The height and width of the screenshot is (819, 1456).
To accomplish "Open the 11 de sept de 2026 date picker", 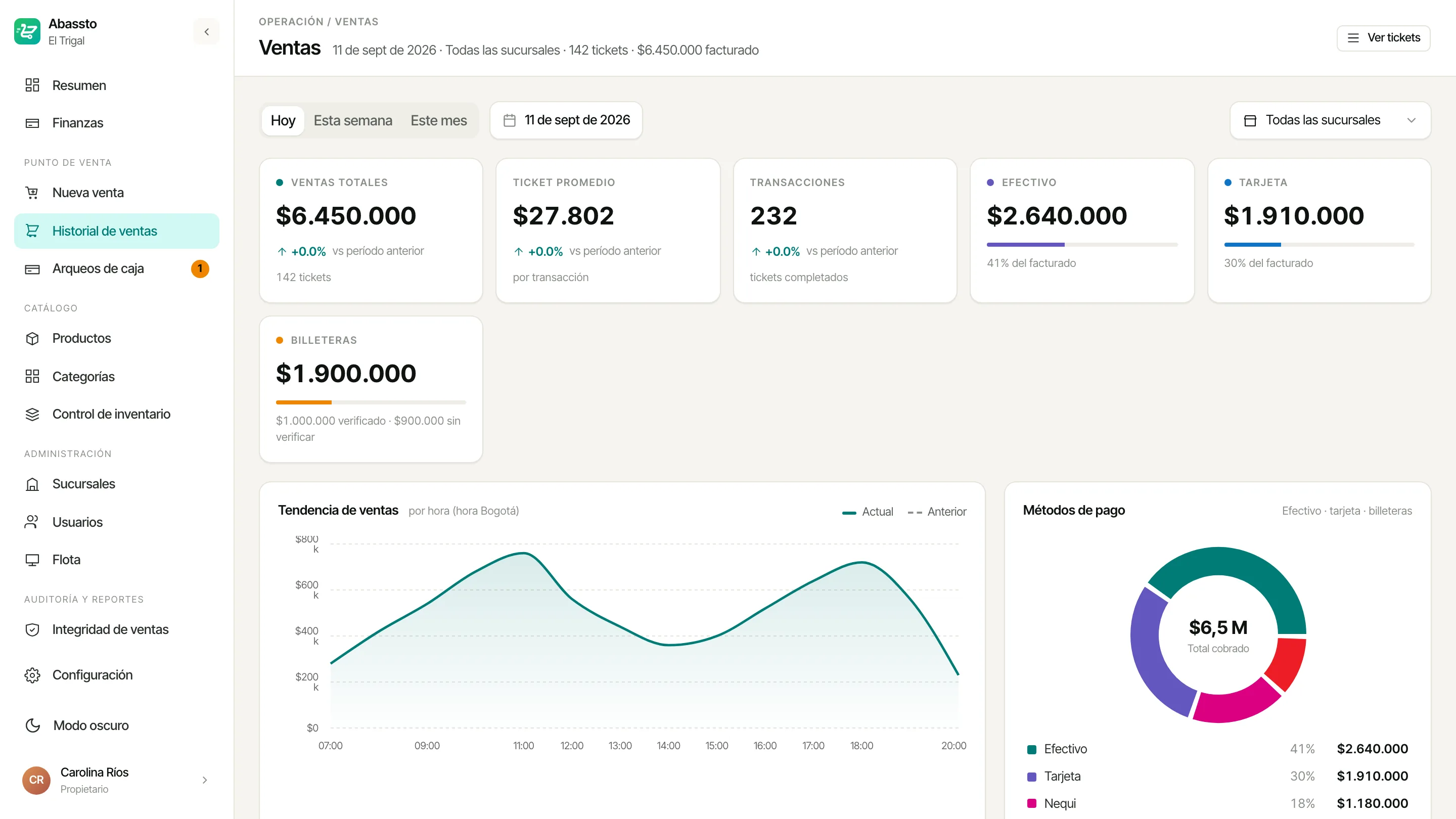I will click(x=566, y=120).
